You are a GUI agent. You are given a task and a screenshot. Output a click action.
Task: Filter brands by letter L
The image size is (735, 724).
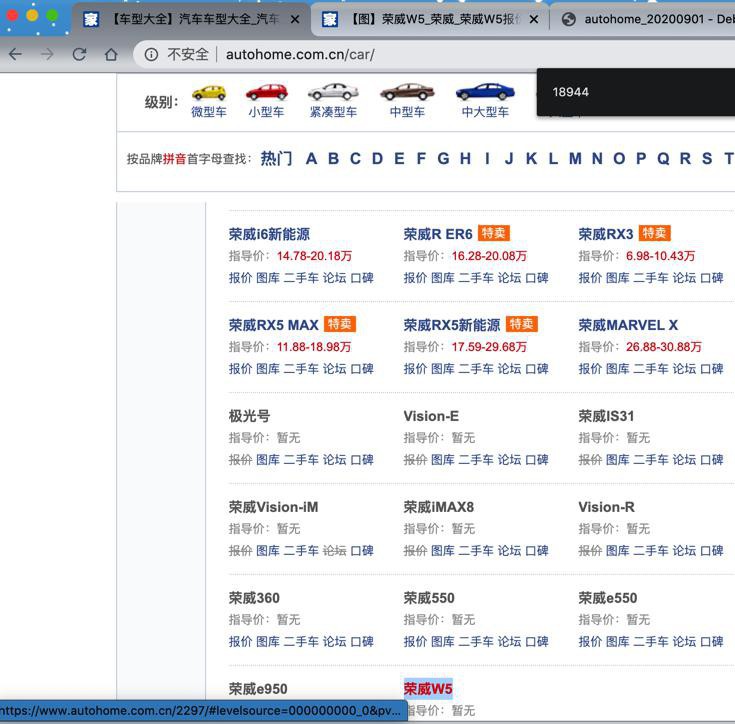coord(554,159)
